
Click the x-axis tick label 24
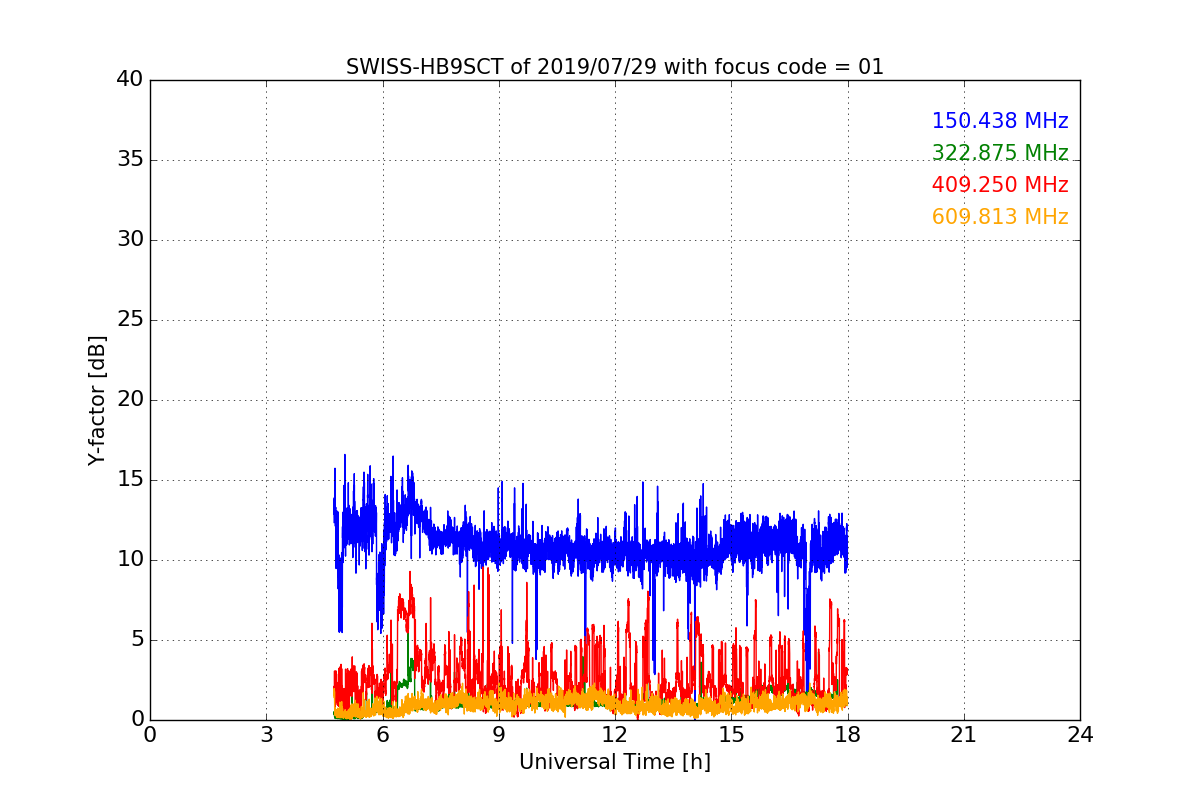[1080, 735]
